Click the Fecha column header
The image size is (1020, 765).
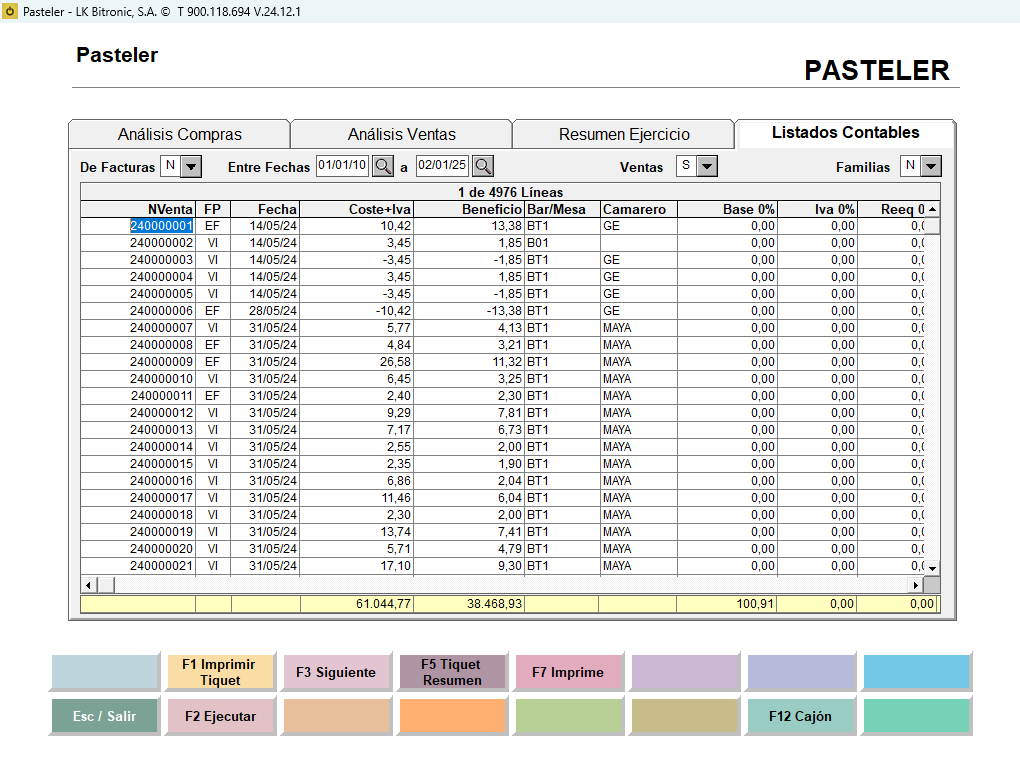tap(265, 209)
